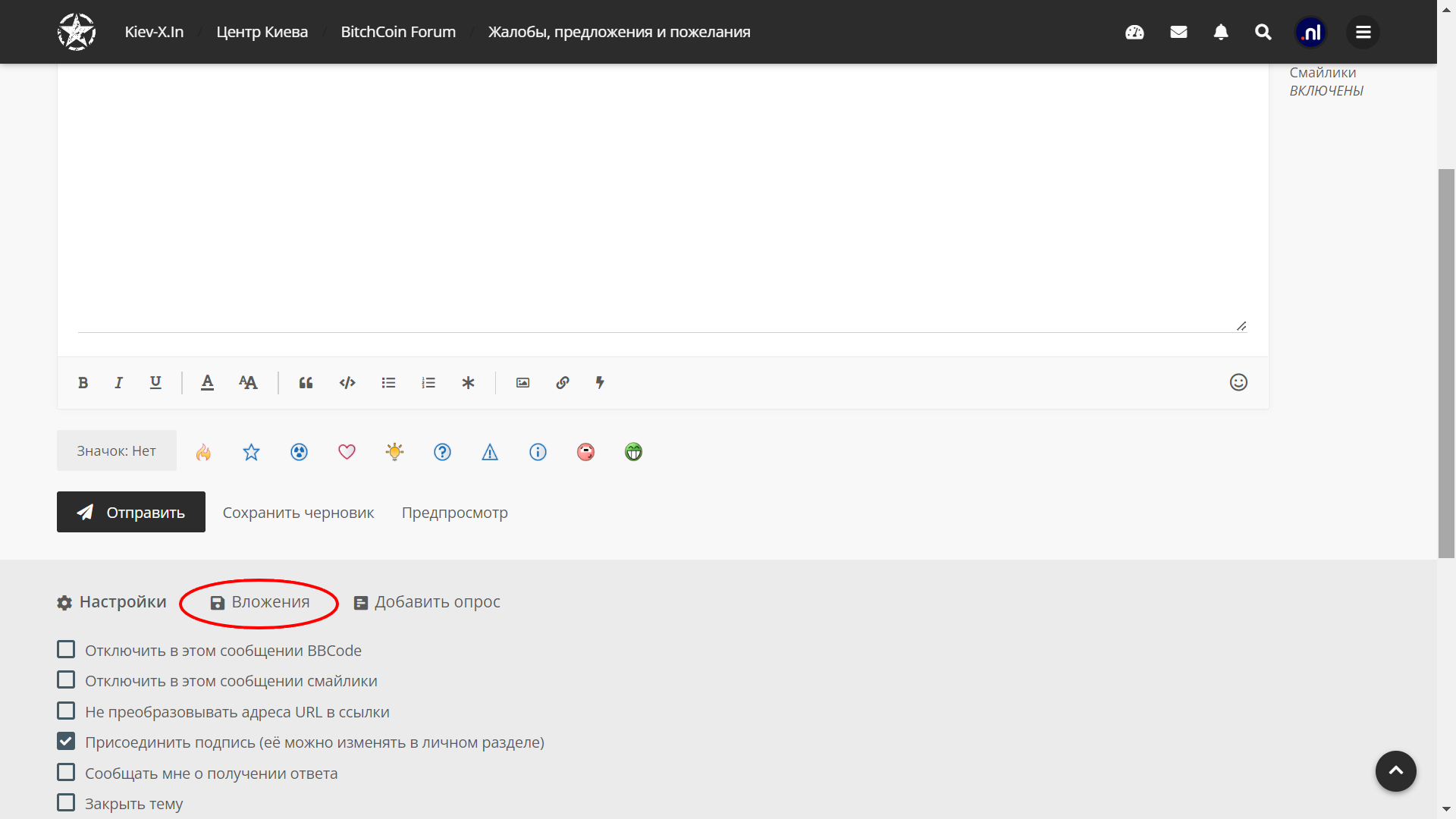
Task: Insert a URL link tag
Action: (562, 383)
